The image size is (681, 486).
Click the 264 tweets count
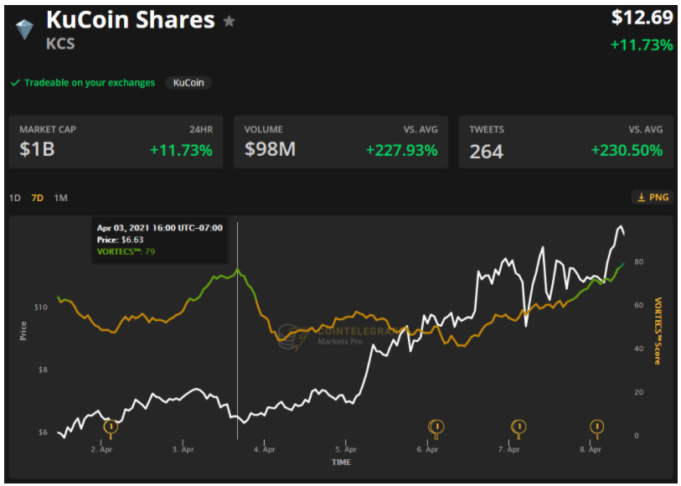click(x=486, y=152)
